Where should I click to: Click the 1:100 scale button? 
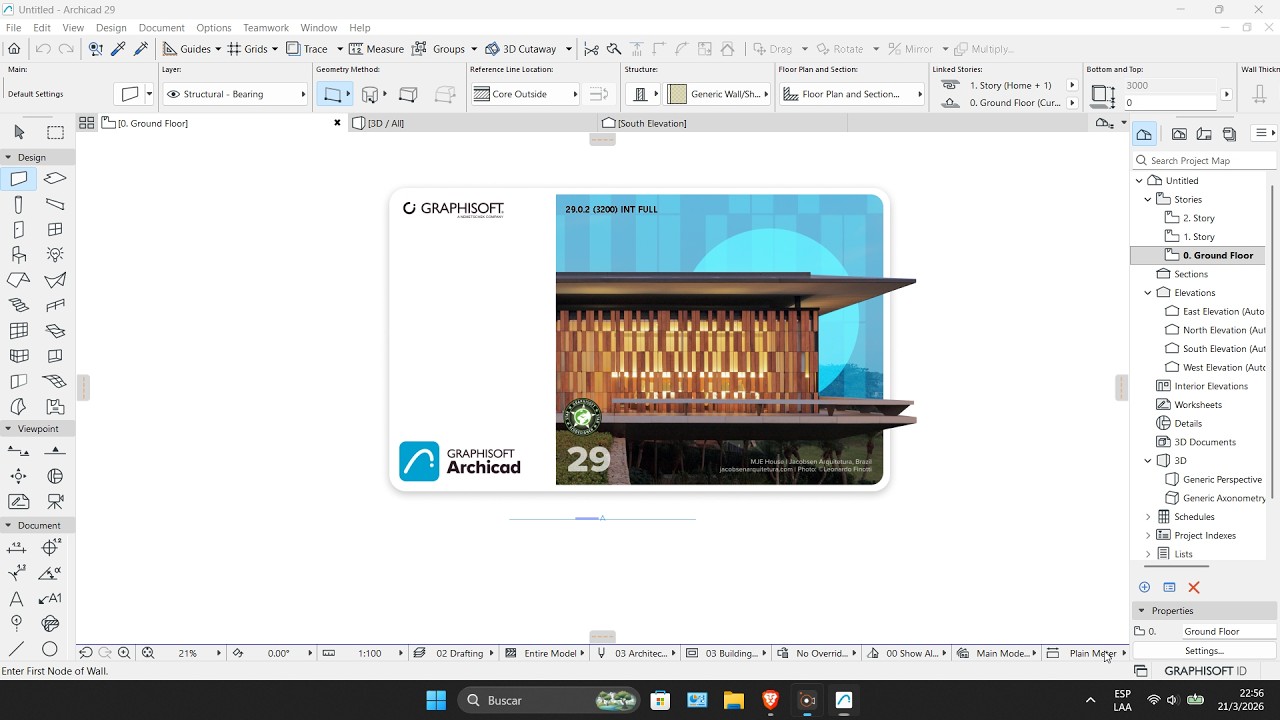click(x=370, y=653)
